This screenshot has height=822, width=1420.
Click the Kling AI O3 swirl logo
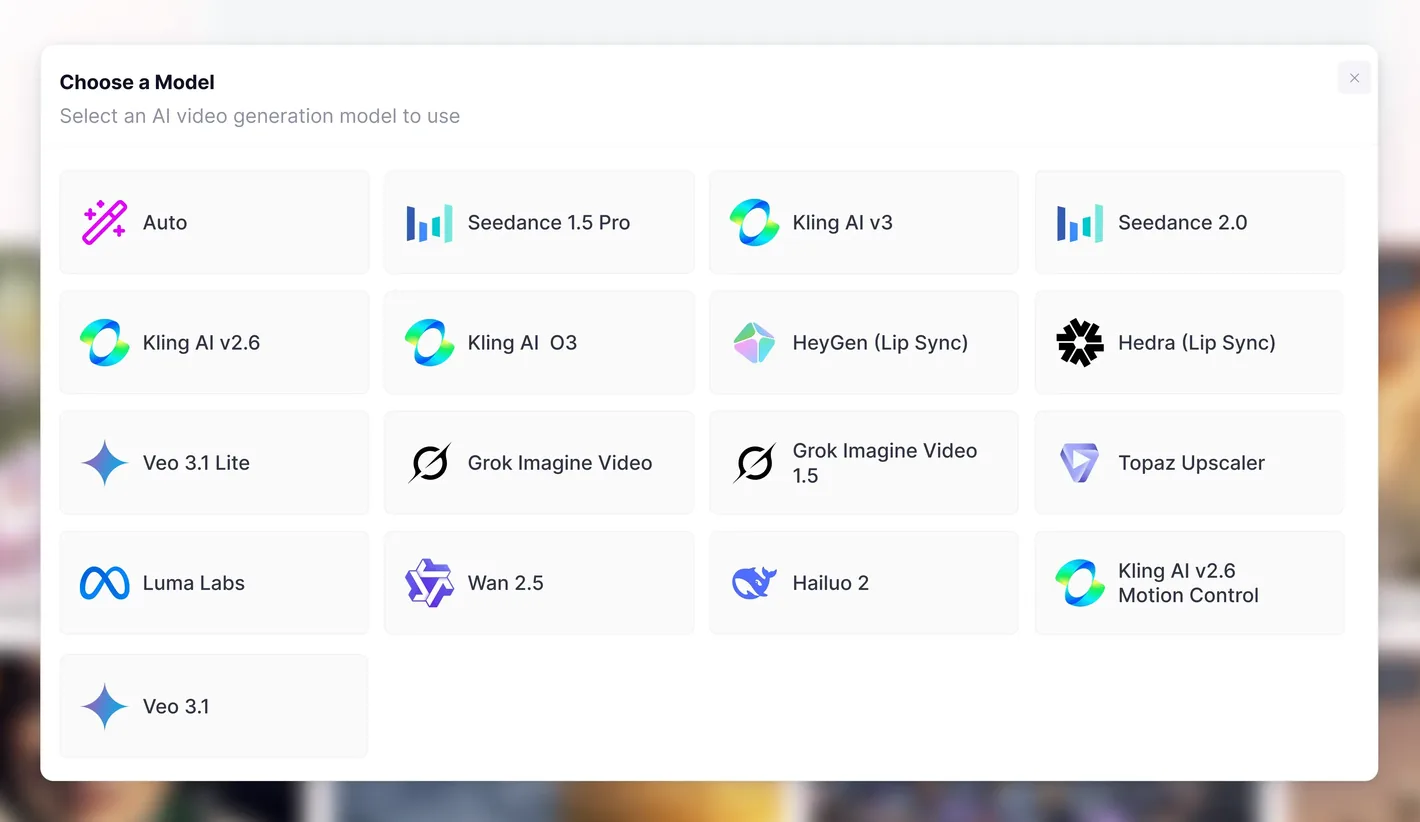pyautogui.click(x=429, y=342)
